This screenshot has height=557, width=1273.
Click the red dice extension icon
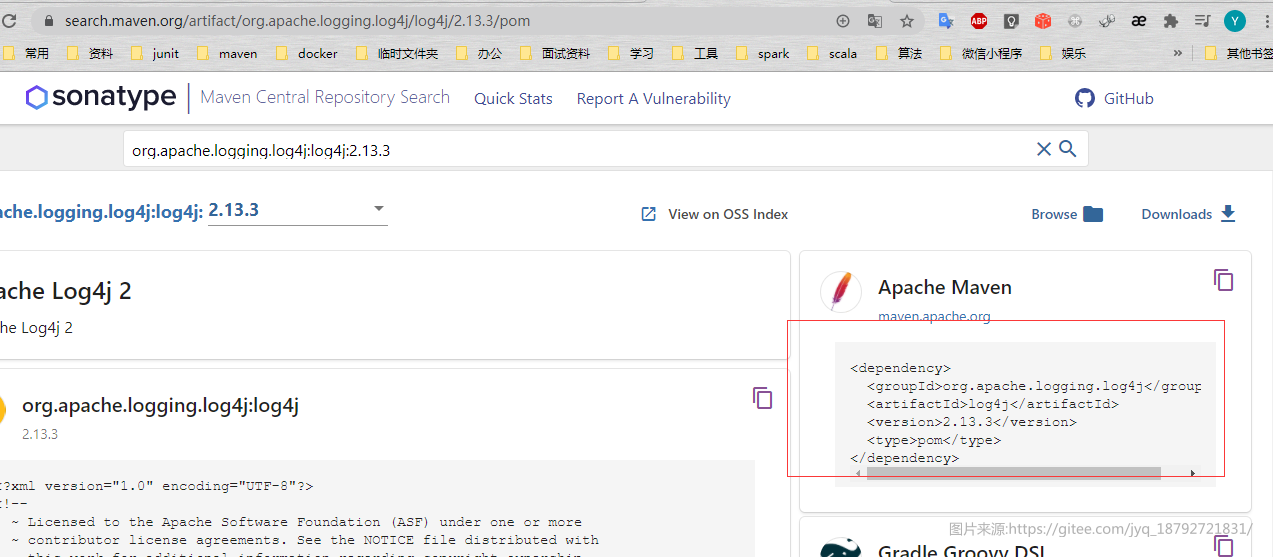tap(1043, 20)
